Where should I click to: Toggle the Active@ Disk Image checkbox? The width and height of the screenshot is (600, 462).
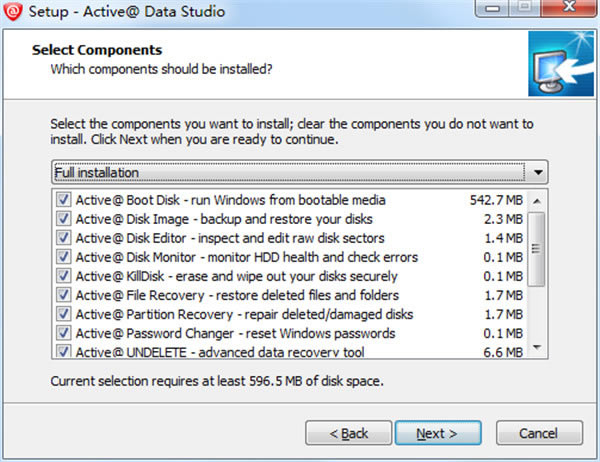coord(64,219)
